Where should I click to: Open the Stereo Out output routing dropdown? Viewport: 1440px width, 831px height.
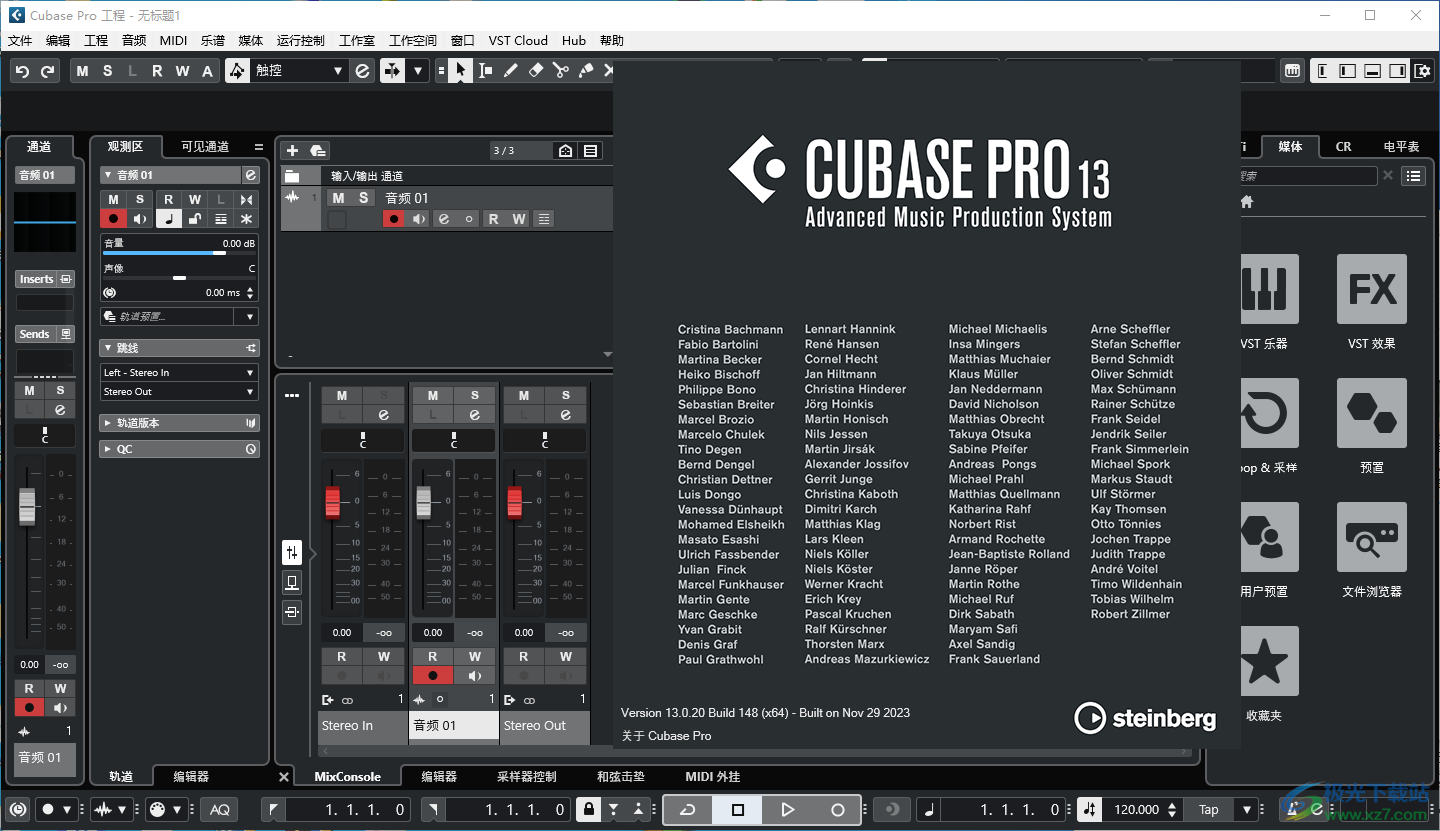tap(179, 391)
